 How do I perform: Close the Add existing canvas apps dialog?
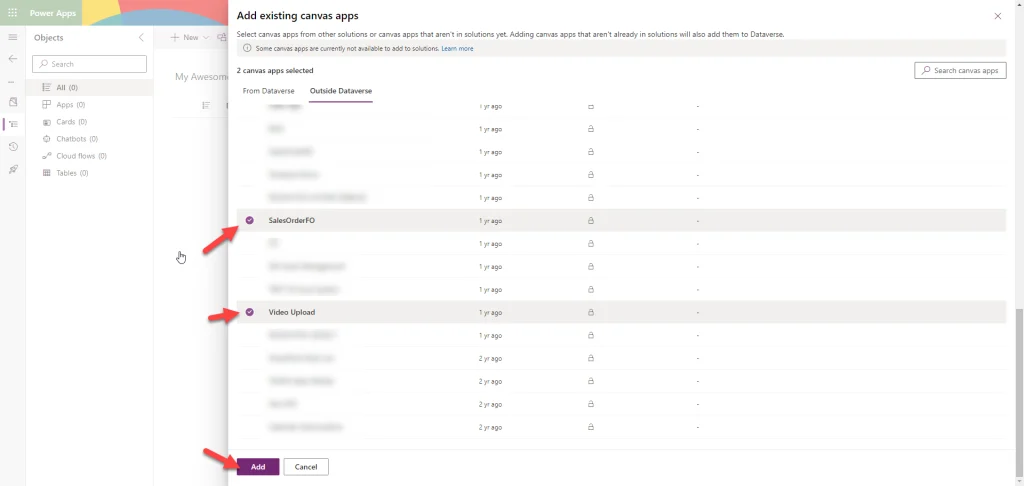[997, 16]
